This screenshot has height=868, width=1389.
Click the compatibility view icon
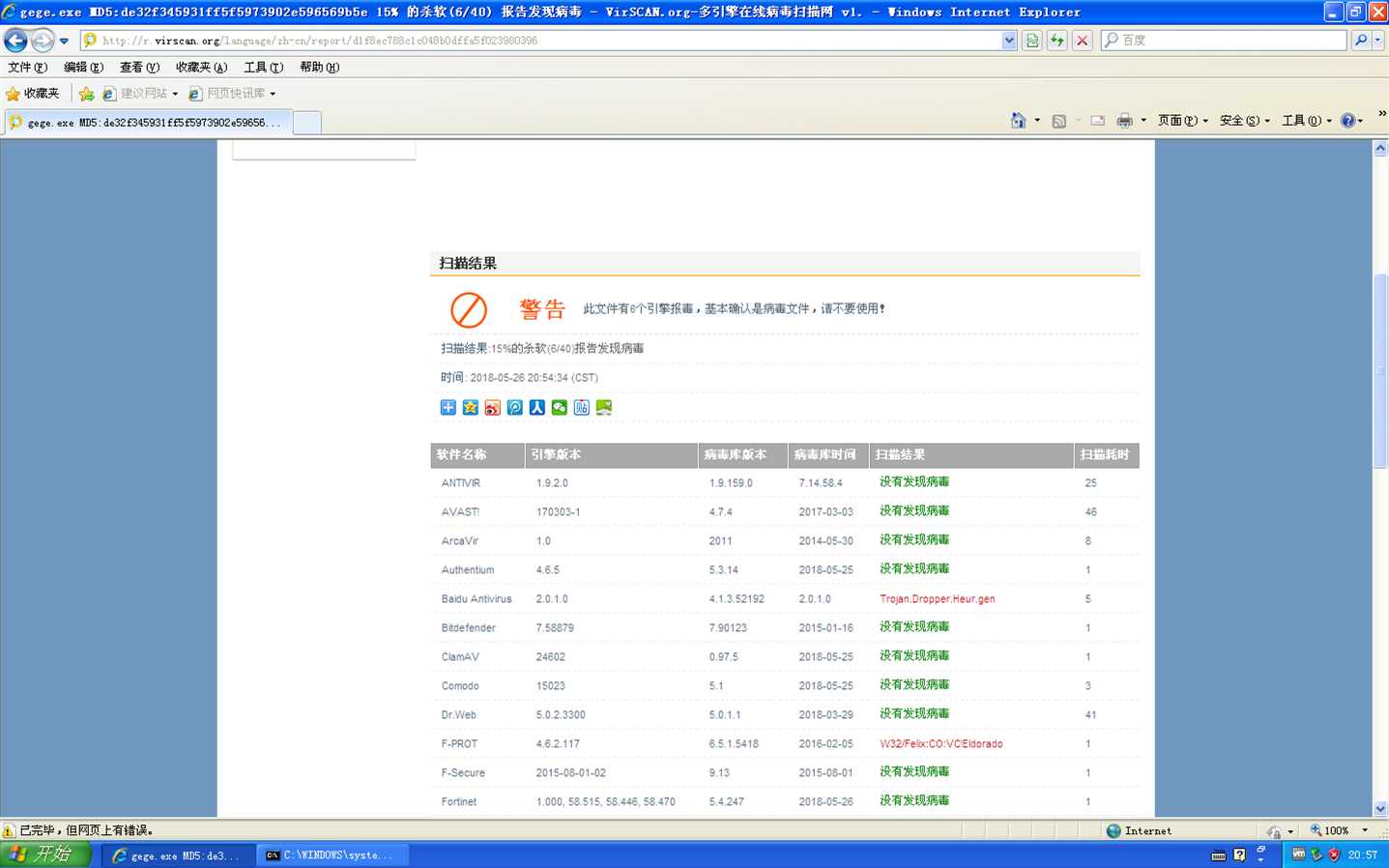(1032, 41)
